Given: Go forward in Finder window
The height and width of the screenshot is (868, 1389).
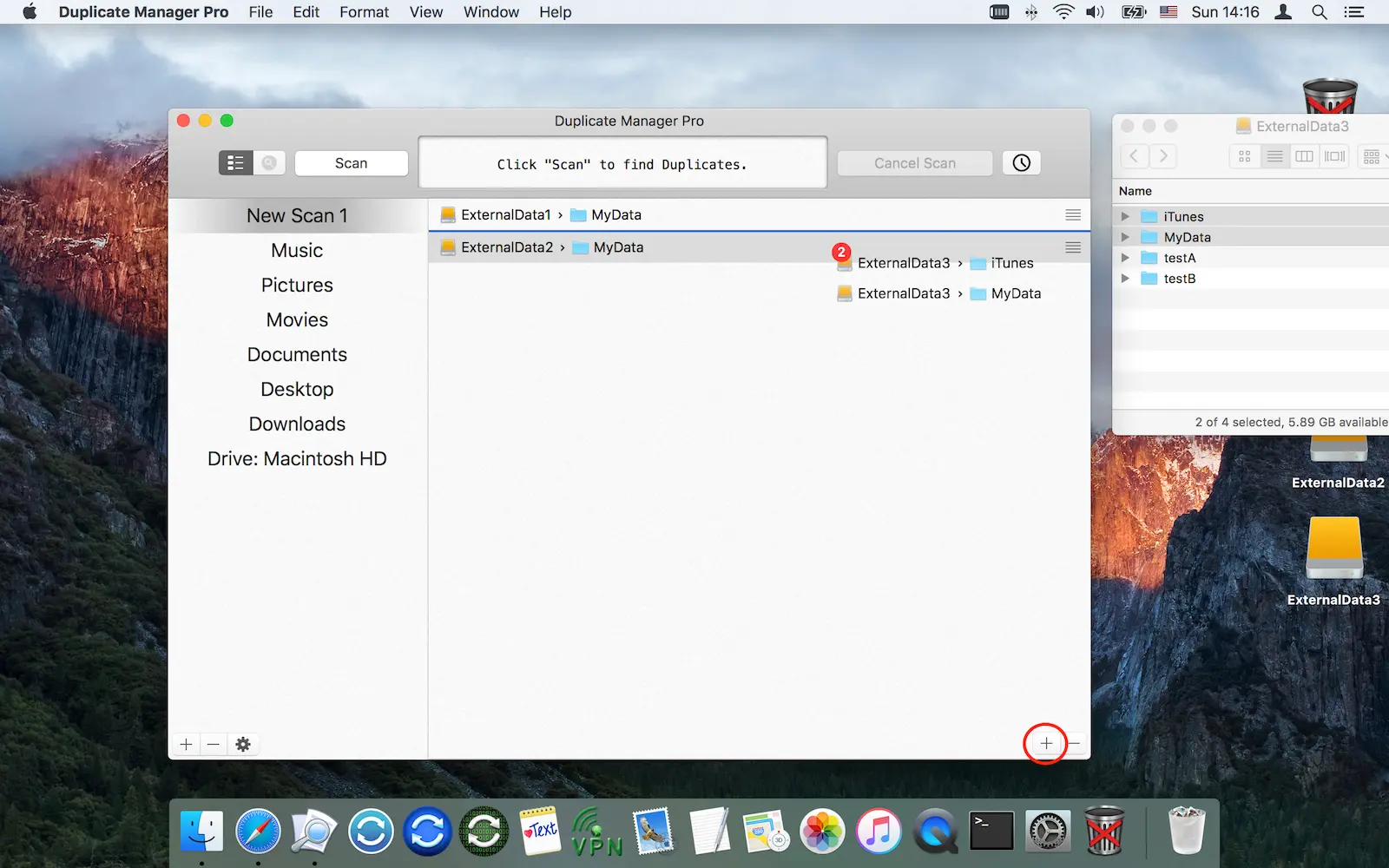Looking at the screenshot, I should (1163, 156).
